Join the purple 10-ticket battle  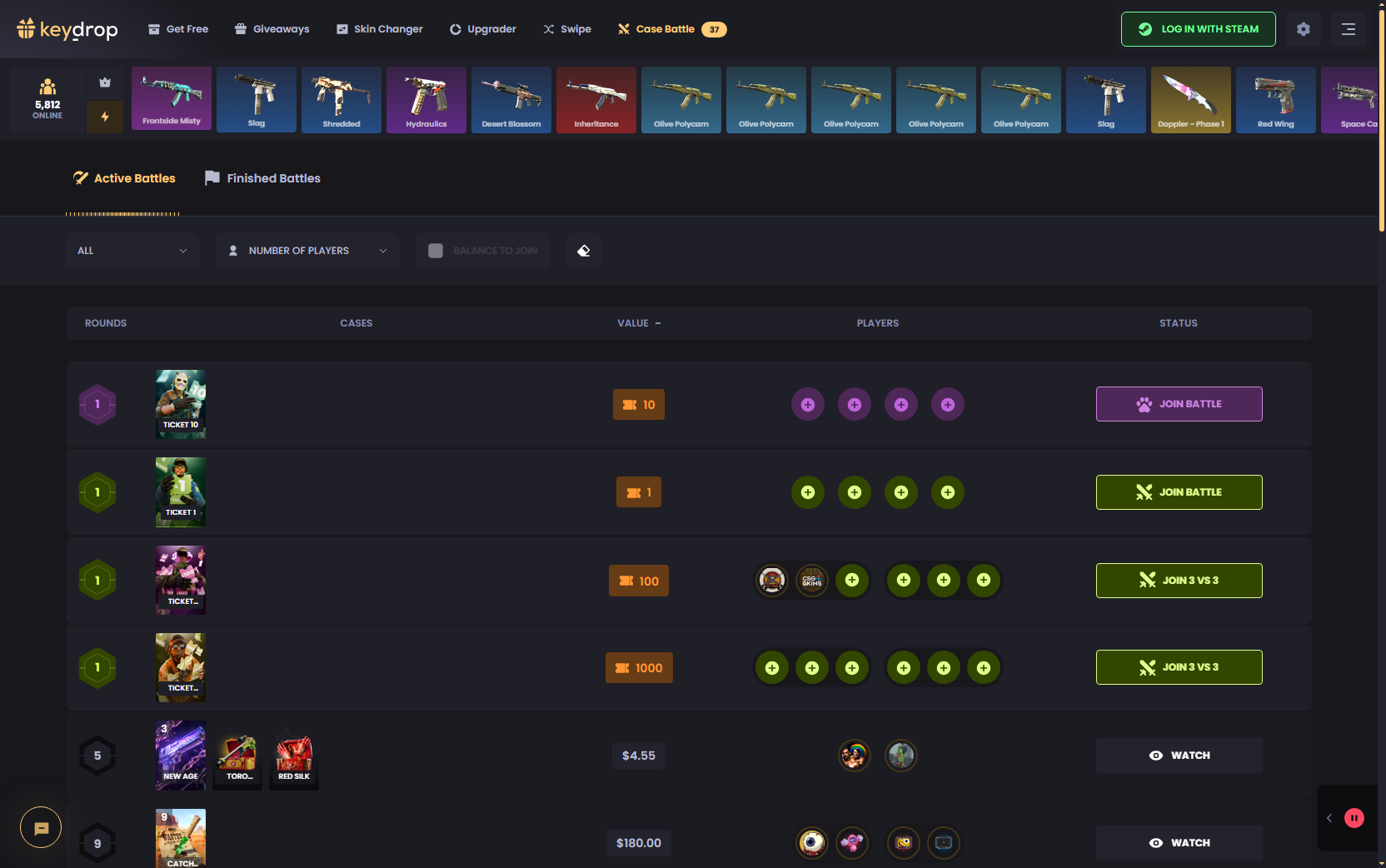(x=1179, y=404)
